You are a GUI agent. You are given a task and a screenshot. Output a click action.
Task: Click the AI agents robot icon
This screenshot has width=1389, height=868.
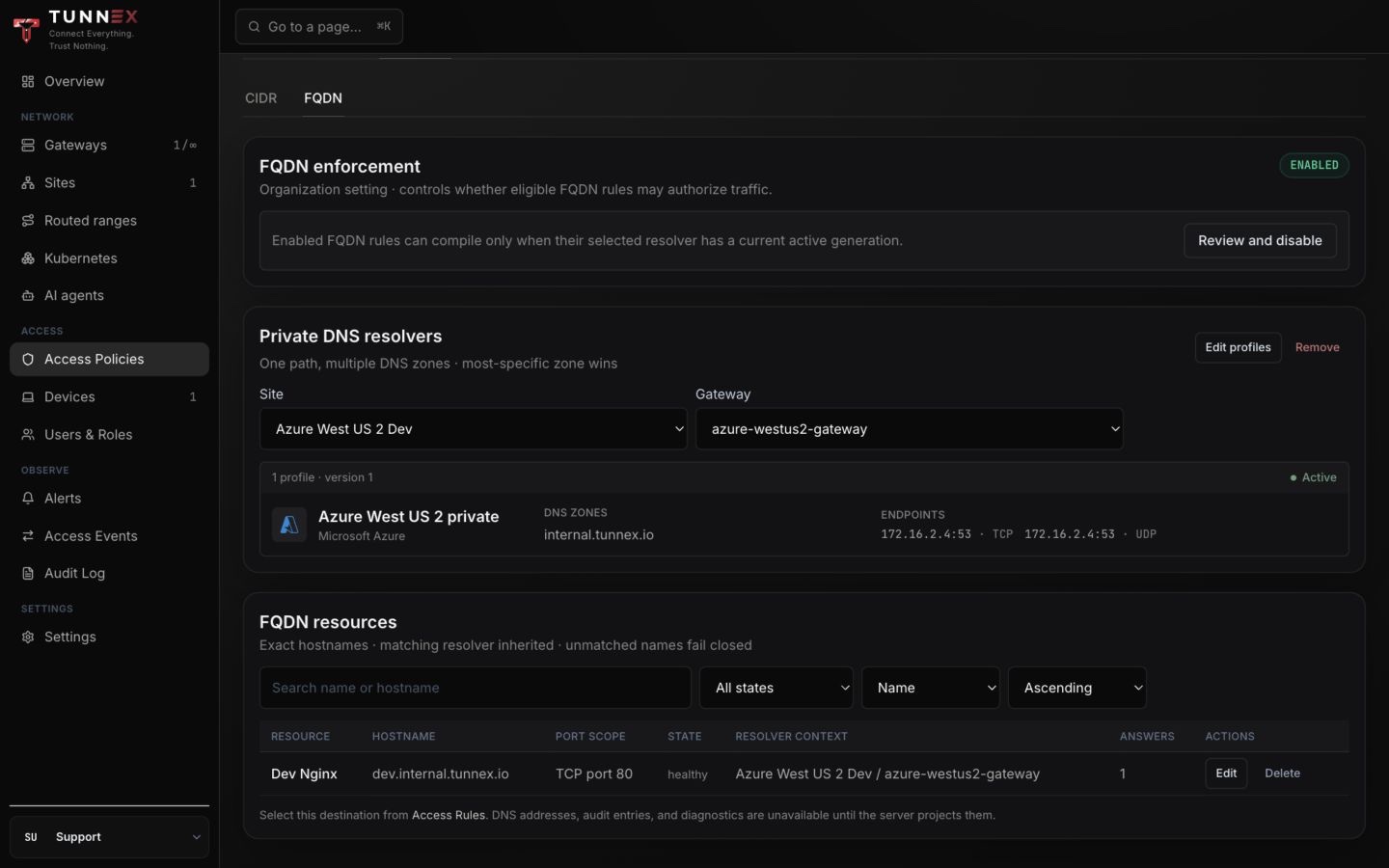coord(28,296)
